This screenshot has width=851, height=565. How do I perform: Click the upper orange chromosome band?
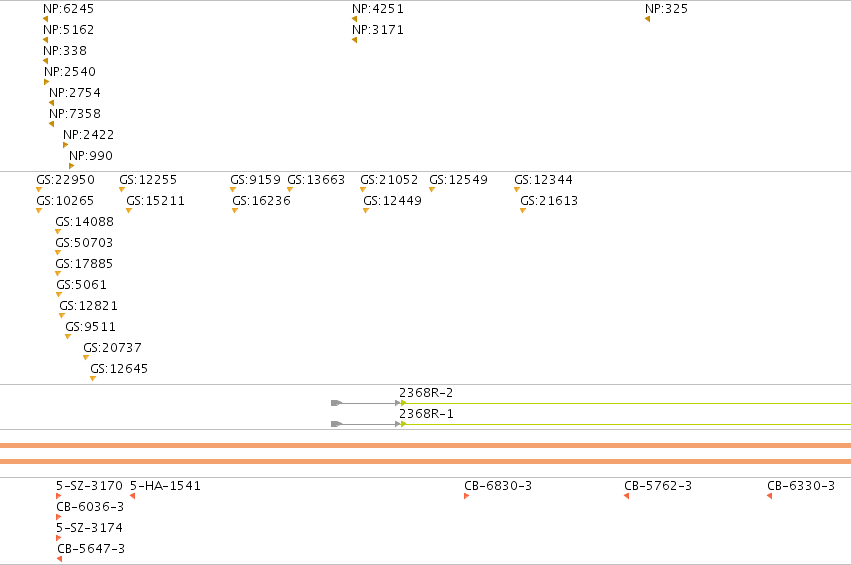(426, 446)
